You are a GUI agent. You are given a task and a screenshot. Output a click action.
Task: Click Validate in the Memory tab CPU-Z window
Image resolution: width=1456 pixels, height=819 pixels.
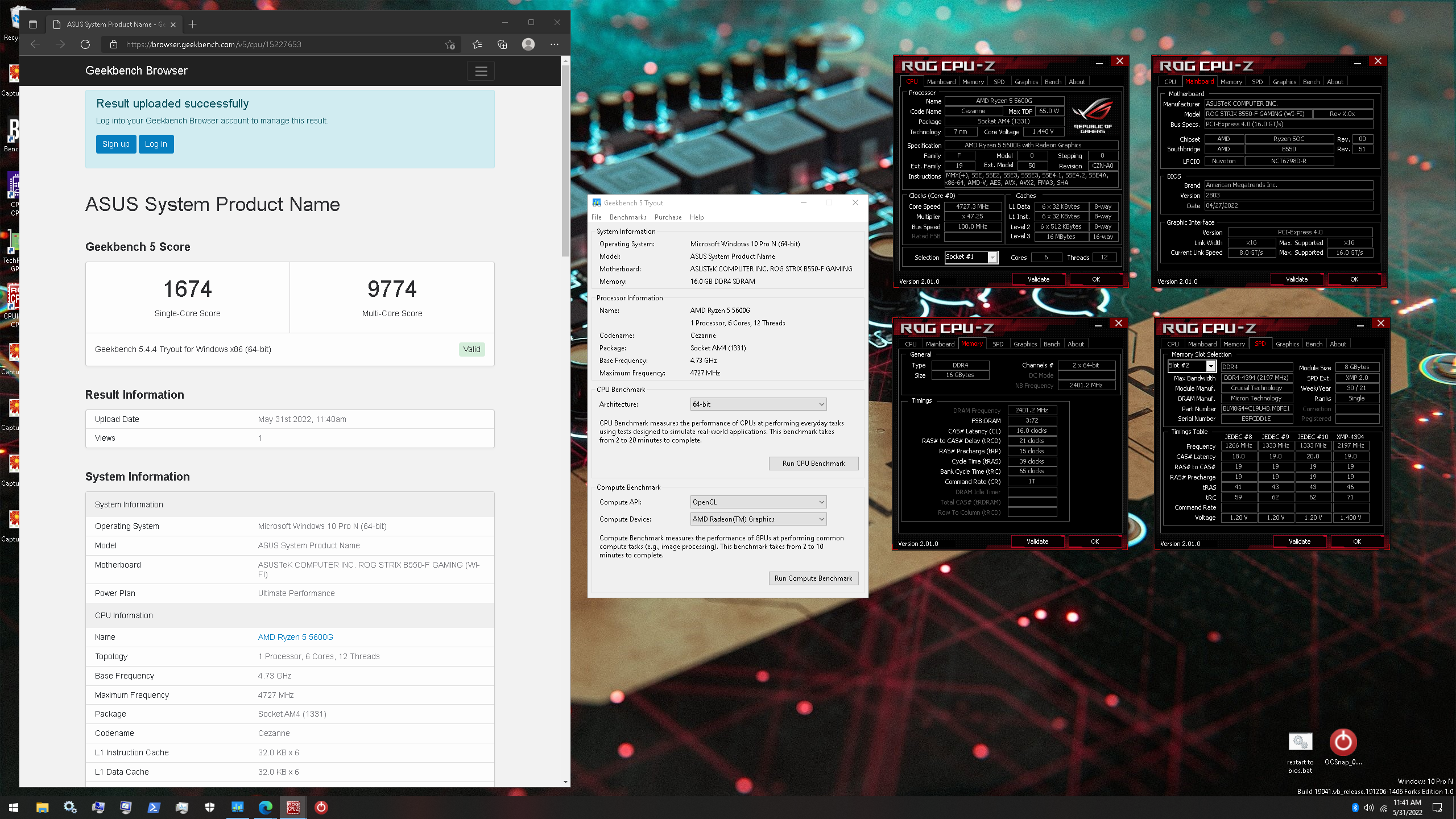pos(1037,541)
